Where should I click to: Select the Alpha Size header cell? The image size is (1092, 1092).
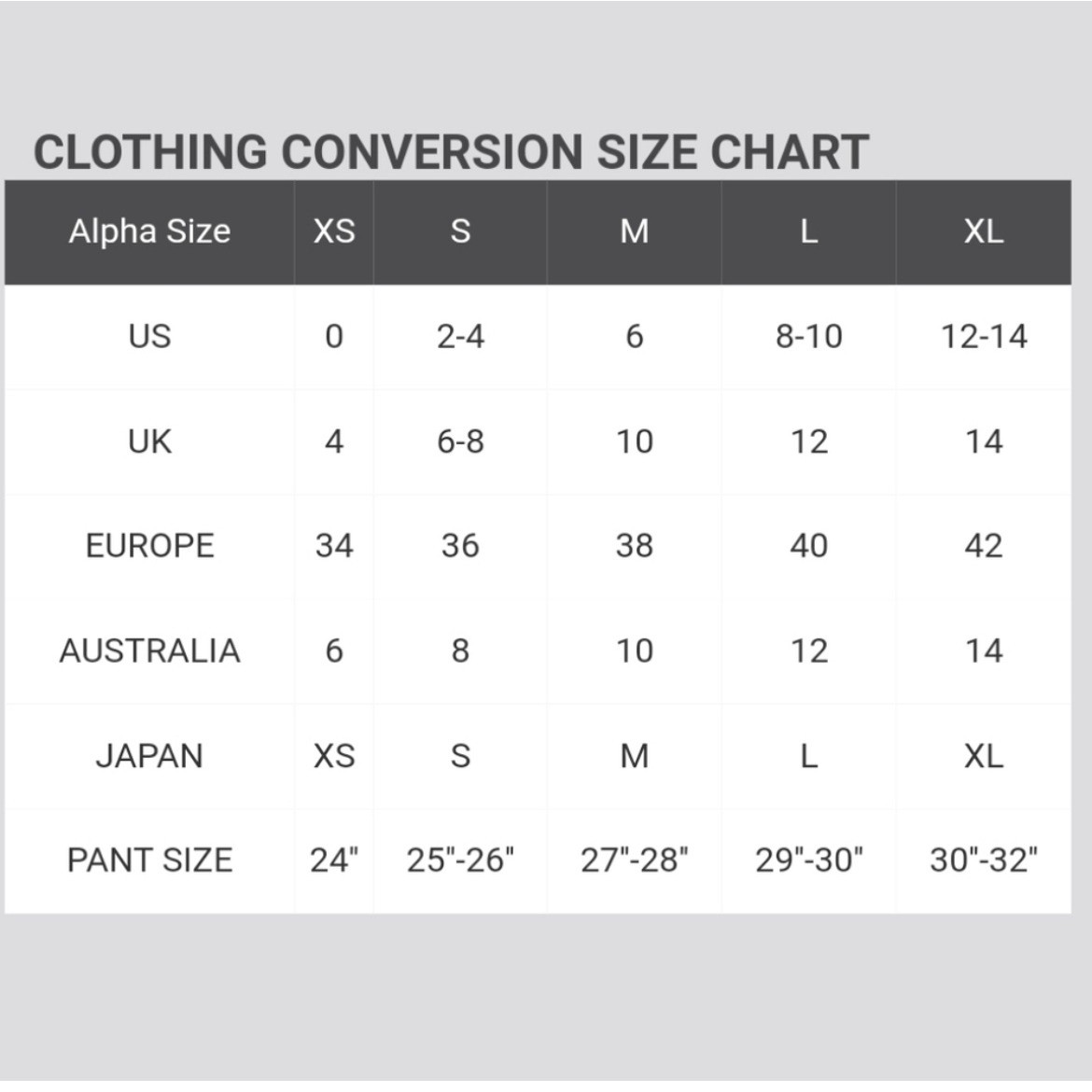149,231
